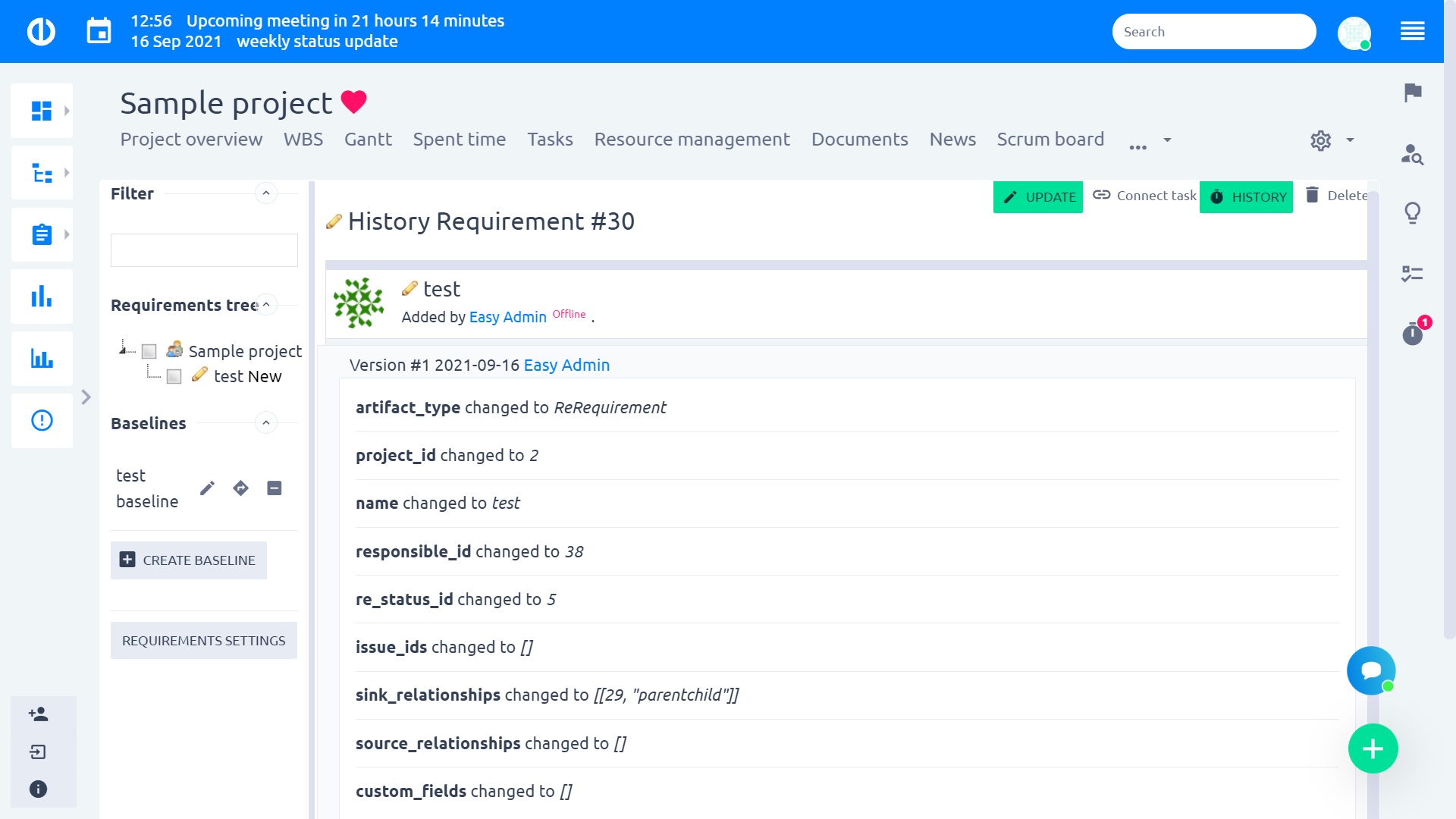Switch to the Scrum board tab
The image size is (1456, 819).
[x=1051, y=139]
